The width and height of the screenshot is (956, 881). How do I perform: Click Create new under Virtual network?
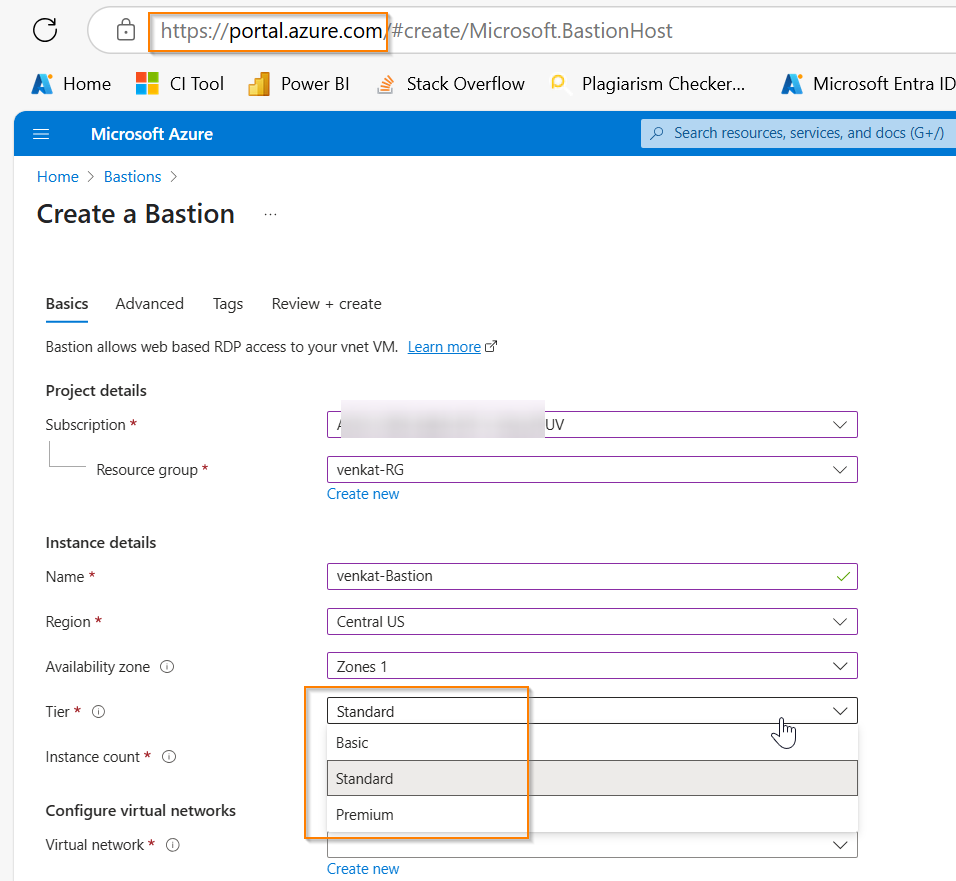363,869
